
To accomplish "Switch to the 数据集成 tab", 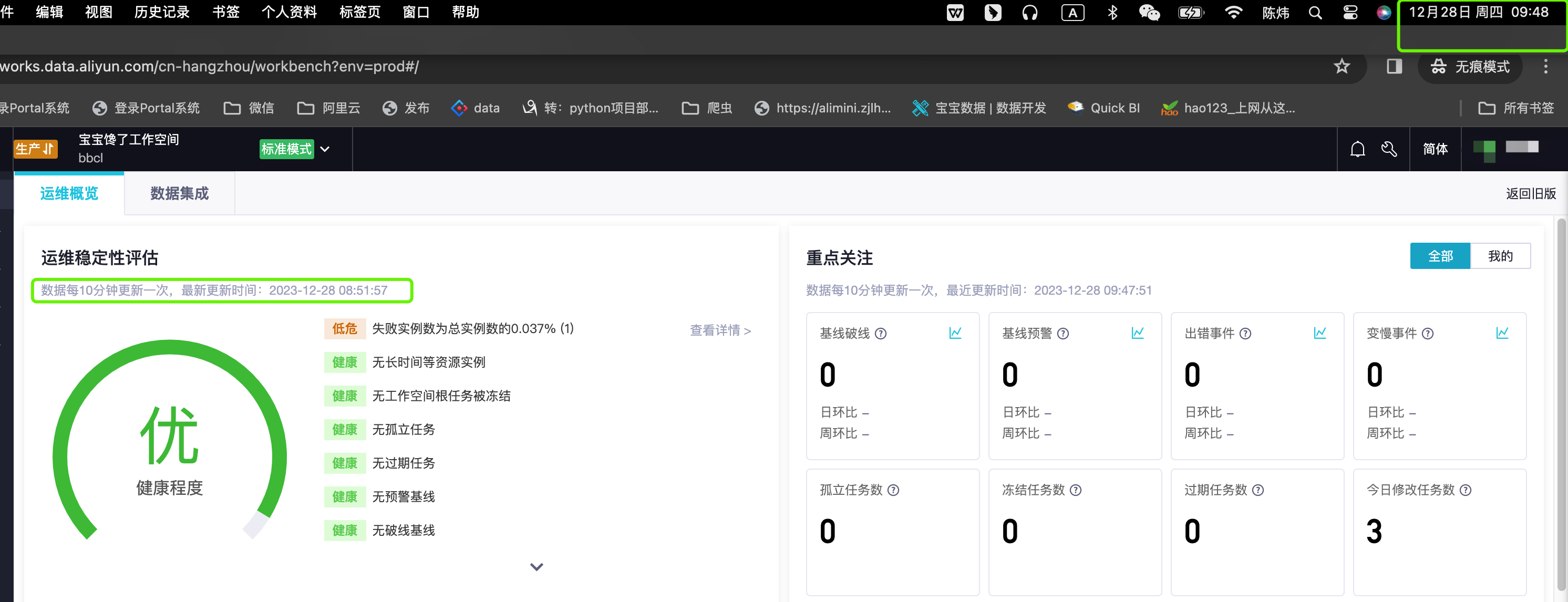I will (x=179, y=193).
